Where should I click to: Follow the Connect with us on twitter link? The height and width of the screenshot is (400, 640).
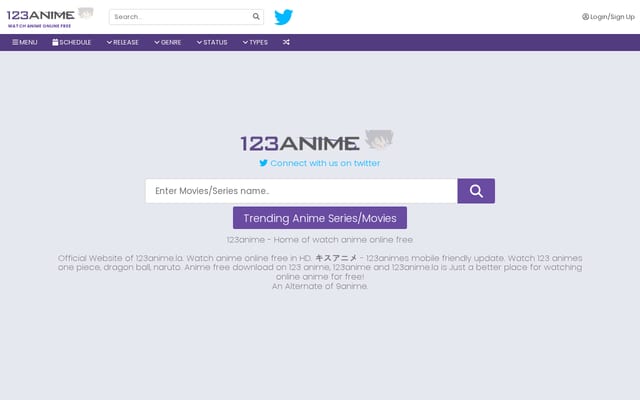pos(320,163)
